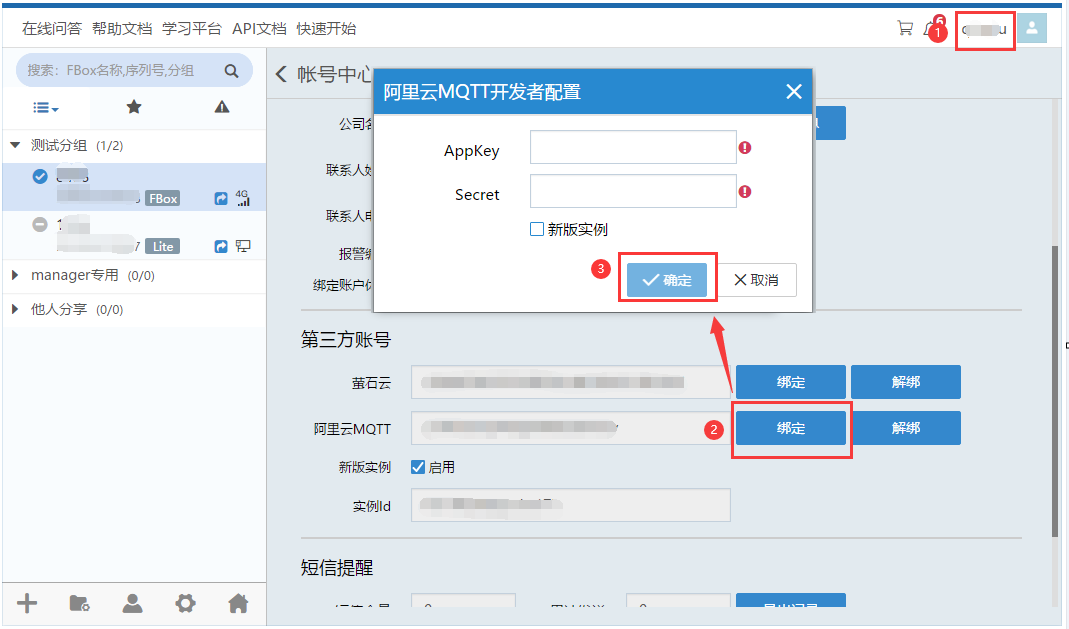Go to home via house icon

pyautogui.click(x=238, y=603)
